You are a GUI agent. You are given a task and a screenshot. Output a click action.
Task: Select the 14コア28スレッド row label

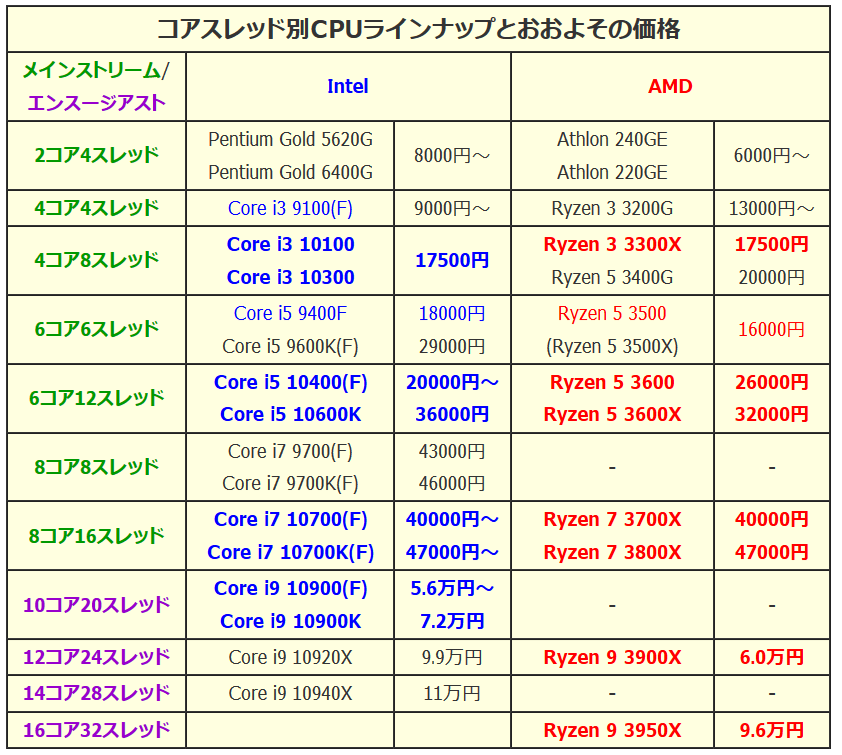(97, 693)
